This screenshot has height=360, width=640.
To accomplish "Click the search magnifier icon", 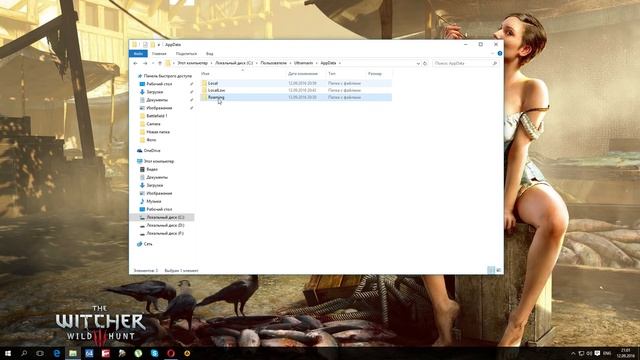I will pos(495,63).
